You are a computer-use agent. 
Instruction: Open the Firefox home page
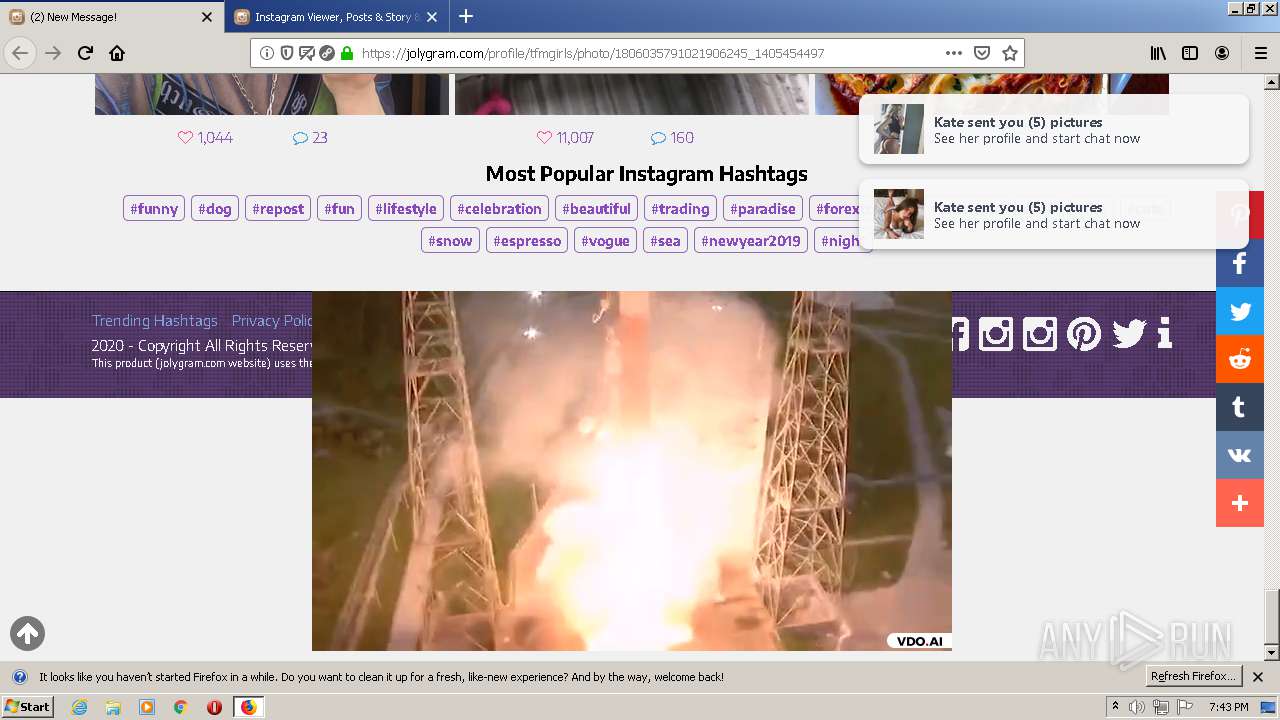117,53
